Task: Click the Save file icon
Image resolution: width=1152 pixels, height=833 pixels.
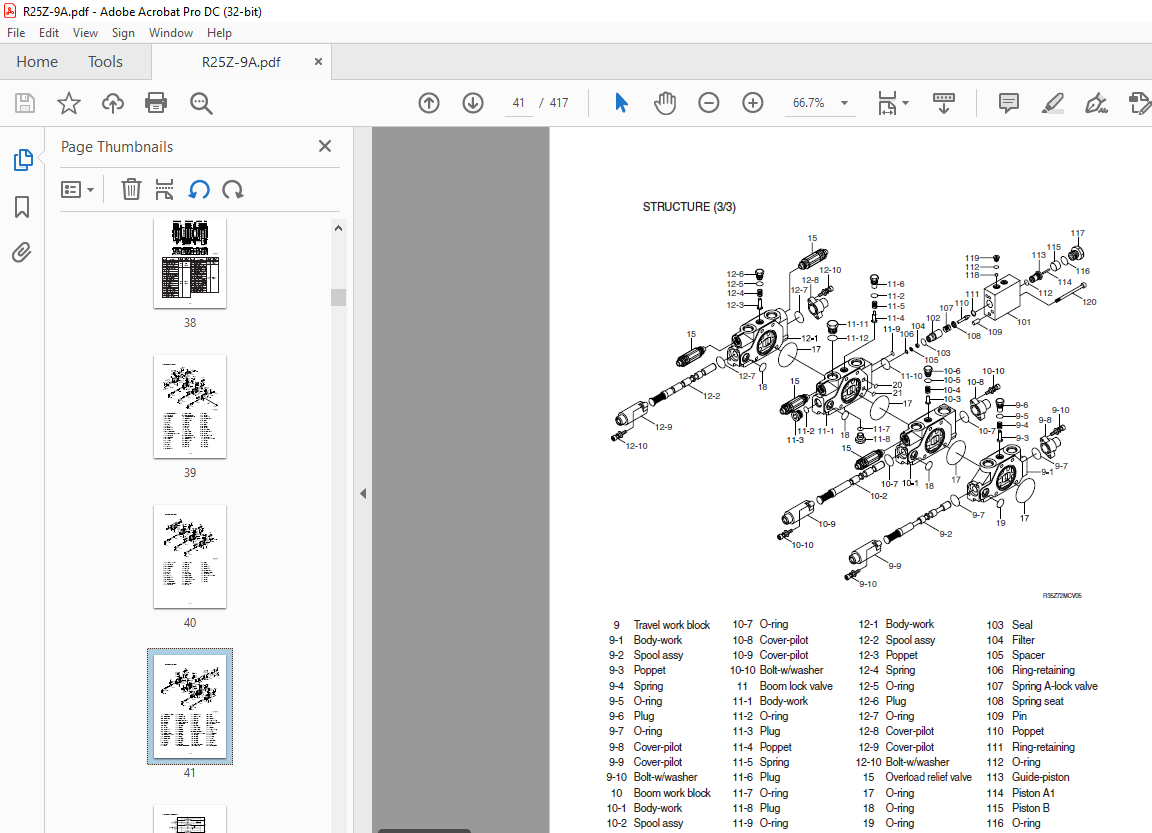Action: coord(25,103)
